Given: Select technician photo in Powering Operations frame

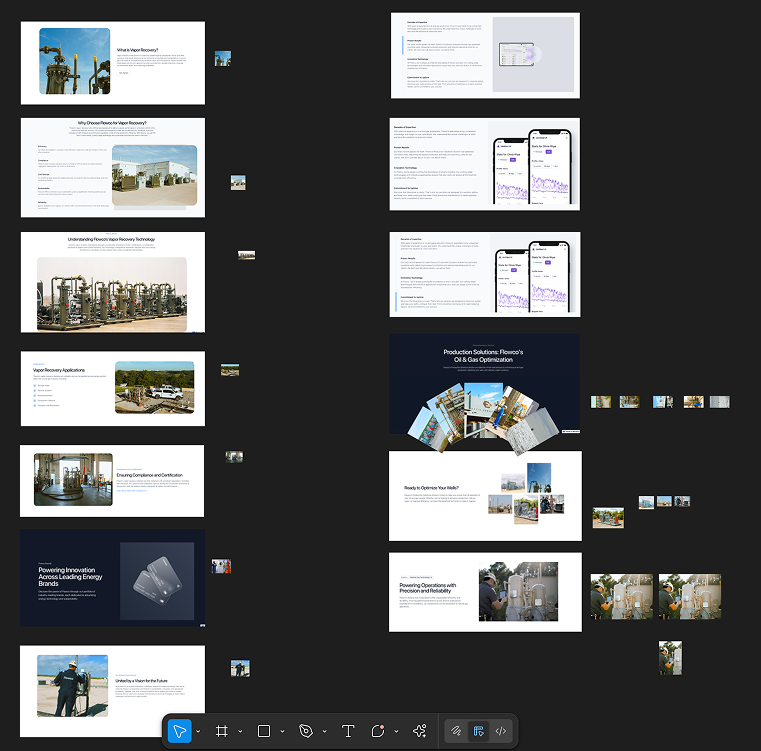Looking at the screenshot, I should tap(518, 592).
